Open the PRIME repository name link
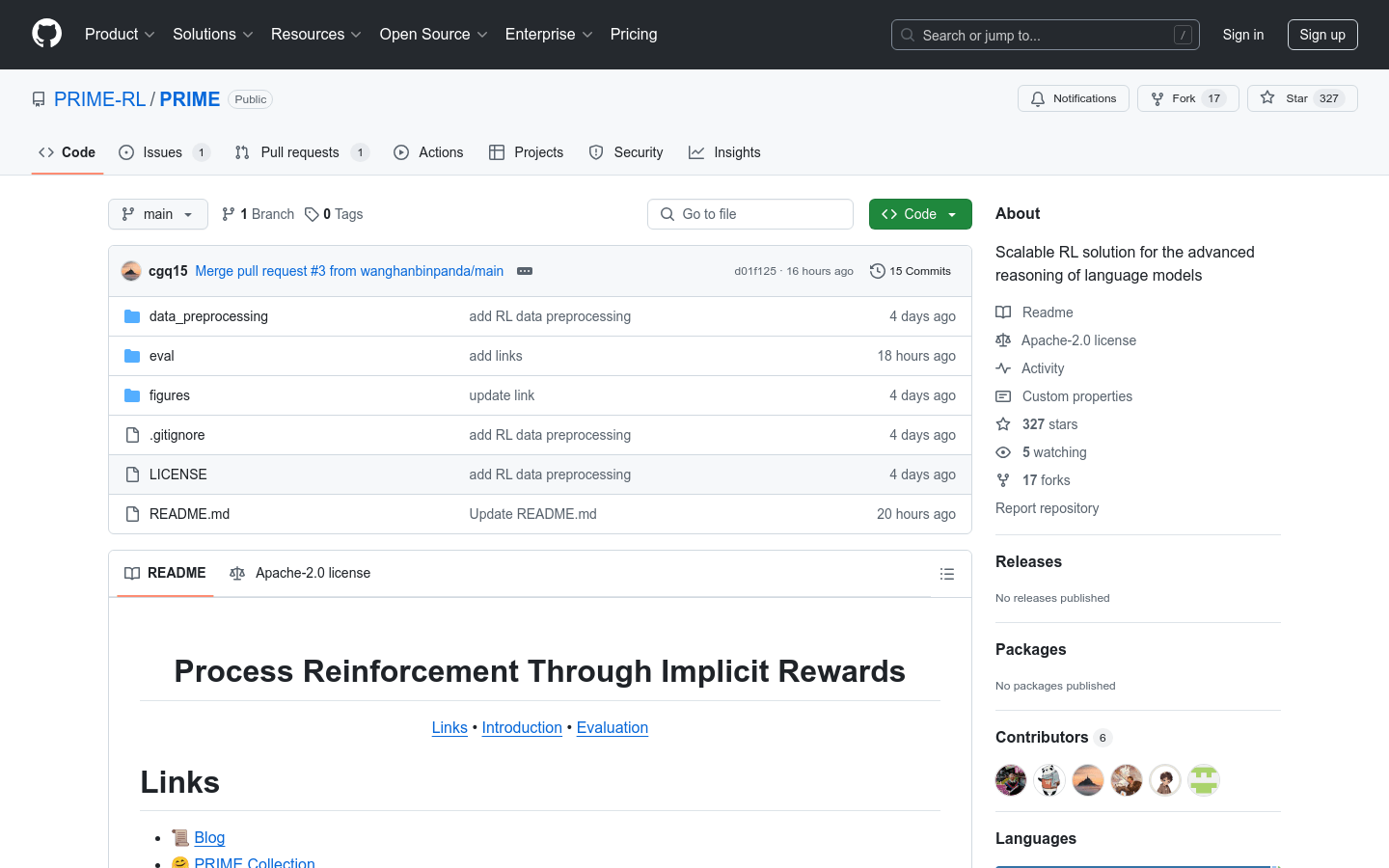Screen dimensions: 1389x868 coord(190,99)
